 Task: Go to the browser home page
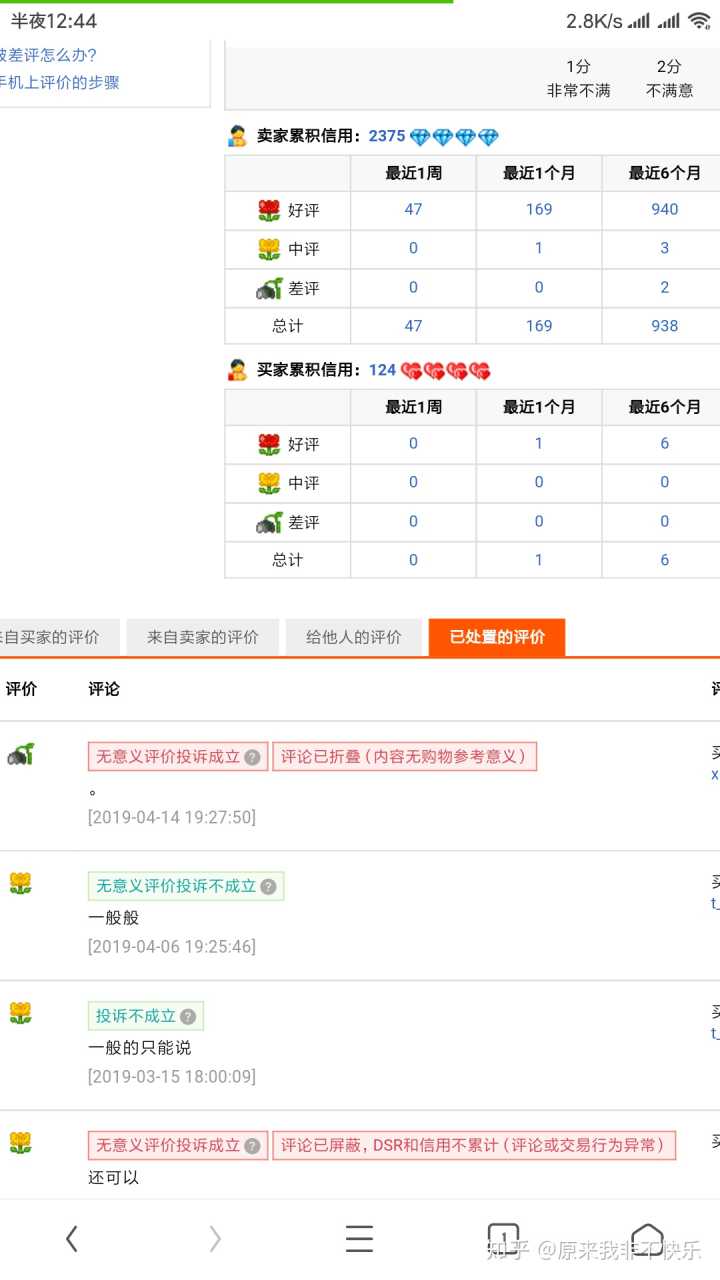(x=647, y=1237)
